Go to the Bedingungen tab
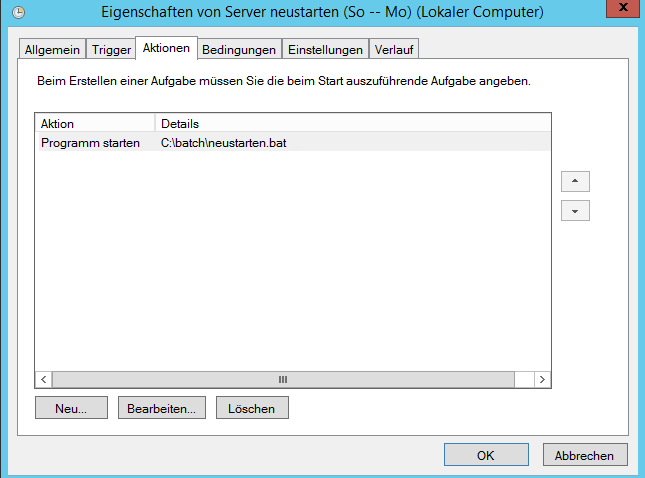 tap(239, 50)
